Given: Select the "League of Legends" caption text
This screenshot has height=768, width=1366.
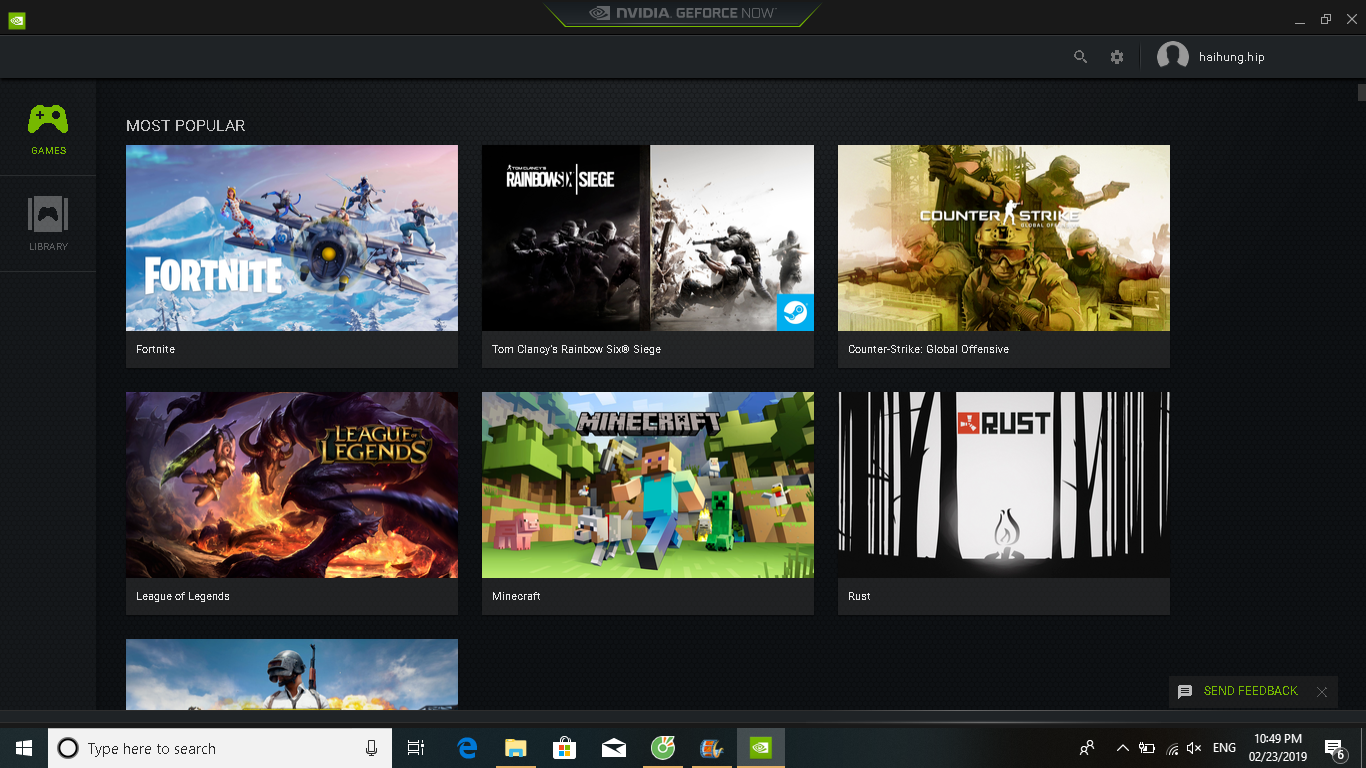Looking at the screenshot, I should pyautogui.click(x=183, y=596).
